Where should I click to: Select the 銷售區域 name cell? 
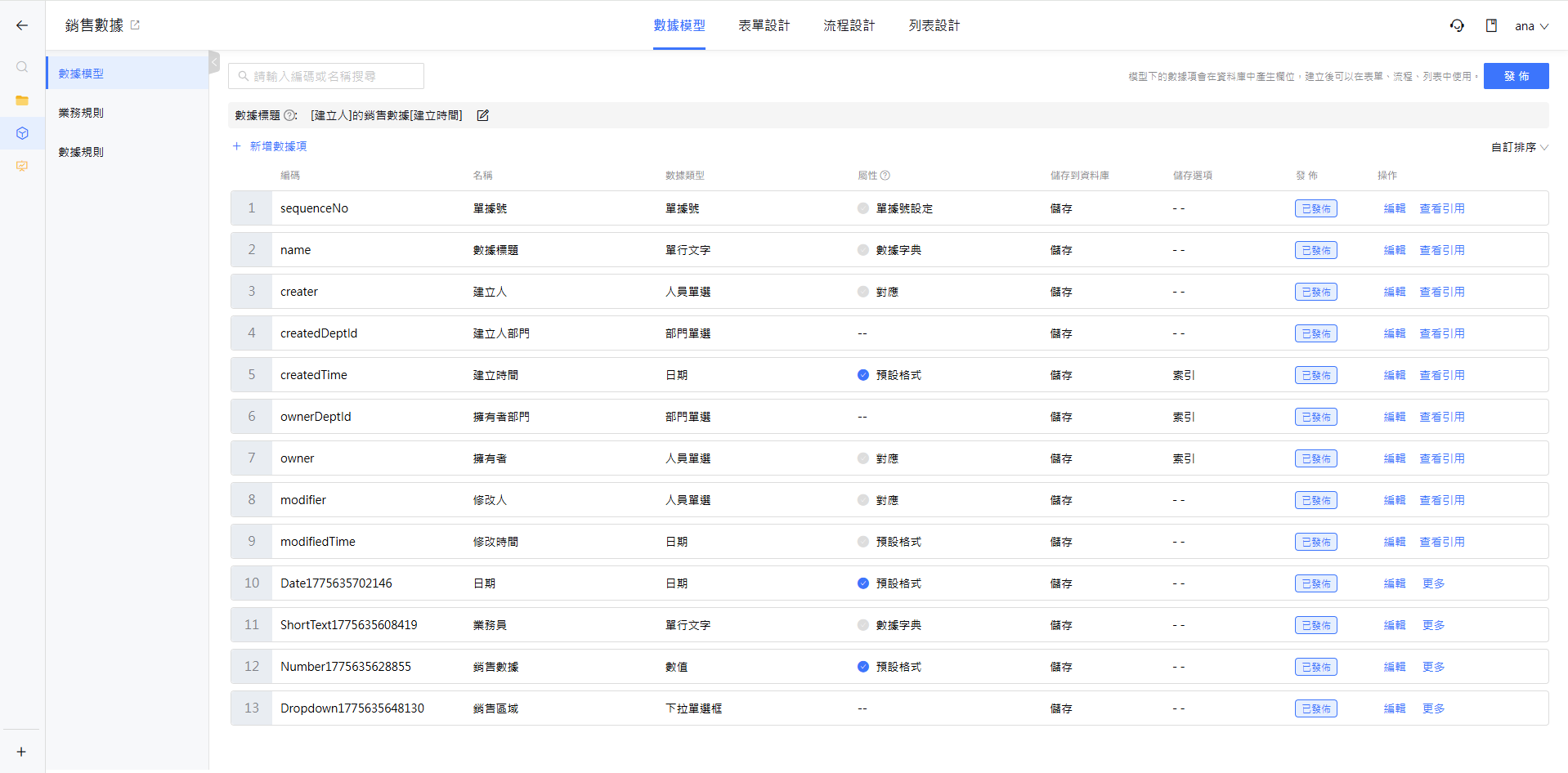pos(495,708)
